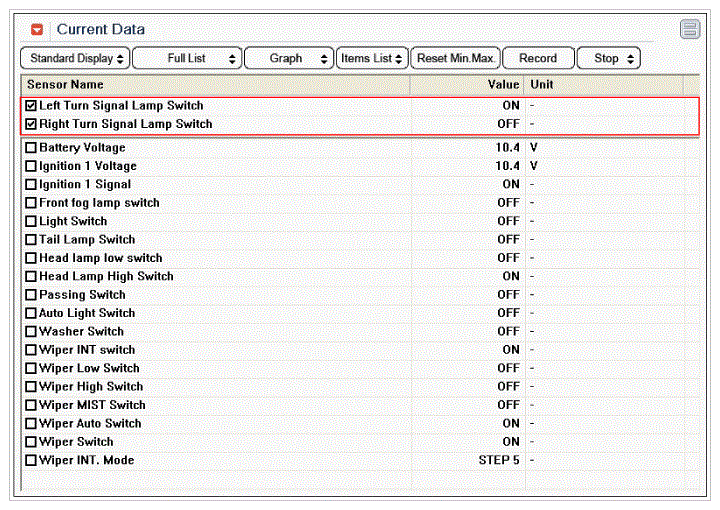
Task: Enable the Front fog lamp switch checkbox
Action: pyautogui.click(x=31, y=203)
